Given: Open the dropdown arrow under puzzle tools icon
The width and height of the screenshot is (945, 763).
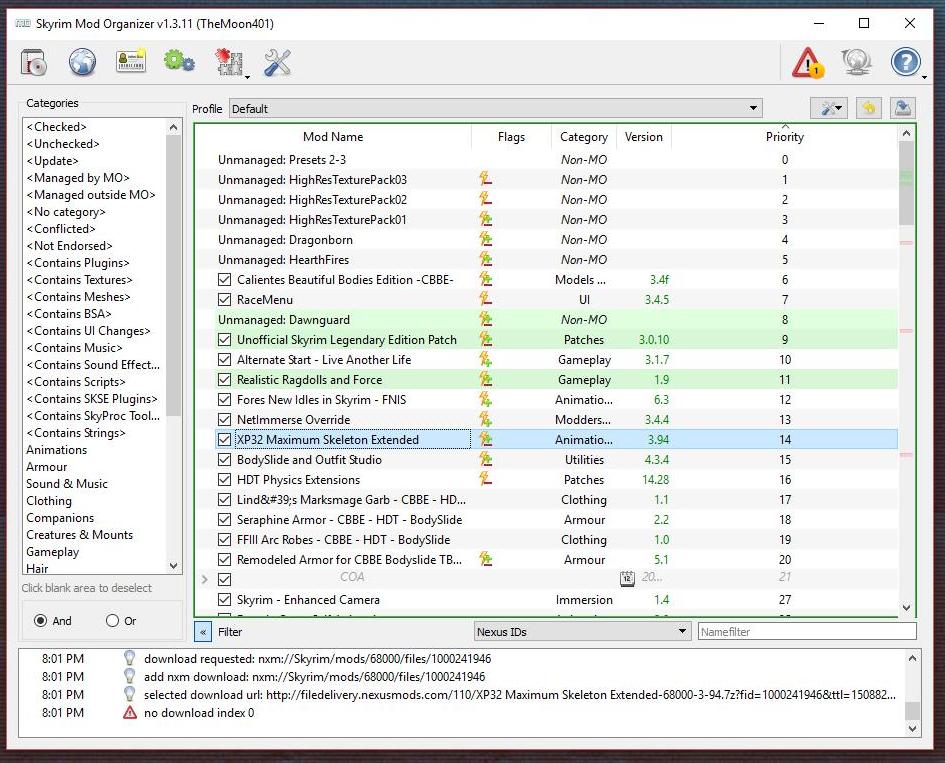Looking at the screenshot, I should (x=247, y=77).
